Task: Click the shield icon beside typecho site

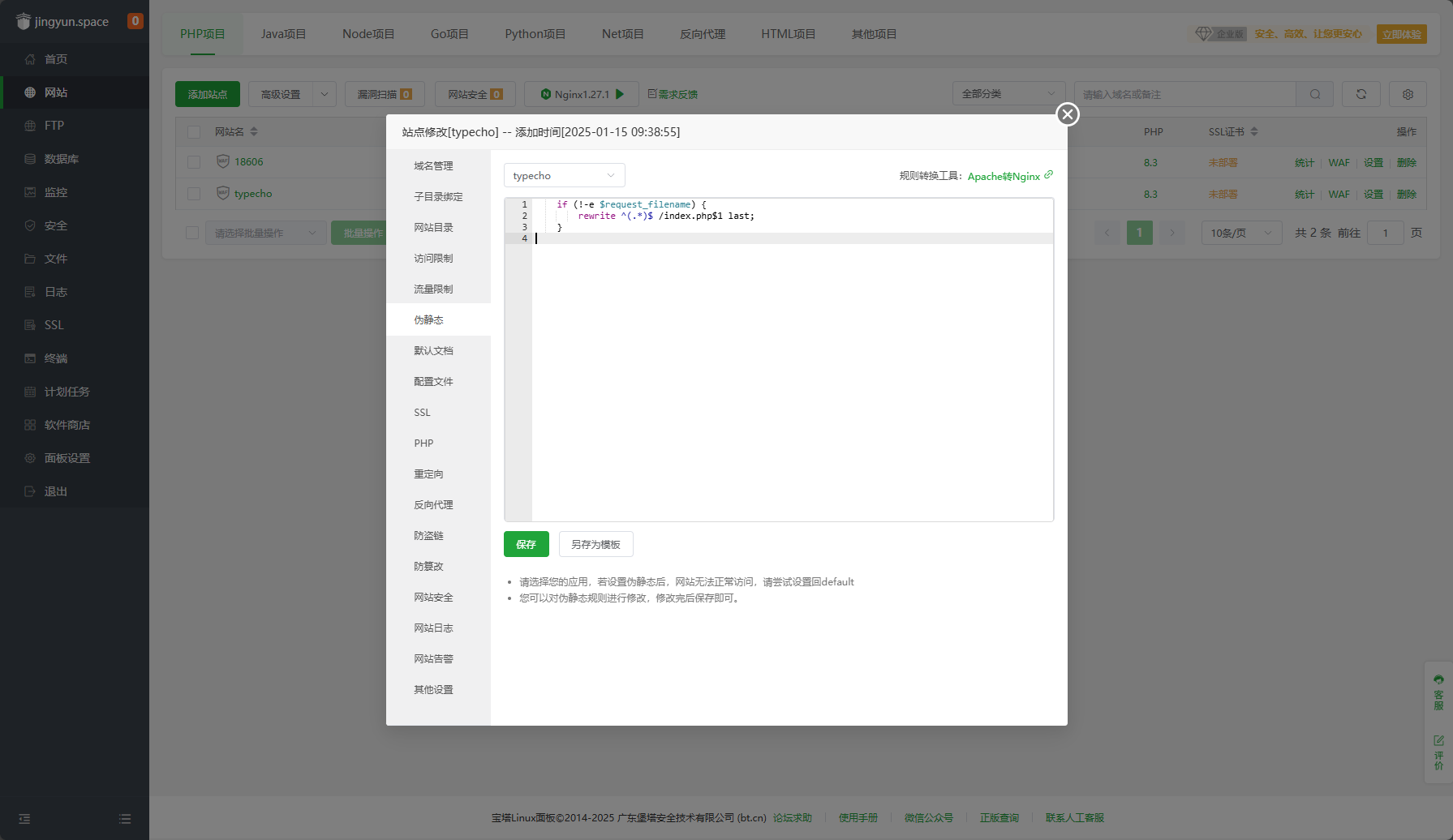Action: click(x=222, y=193)
